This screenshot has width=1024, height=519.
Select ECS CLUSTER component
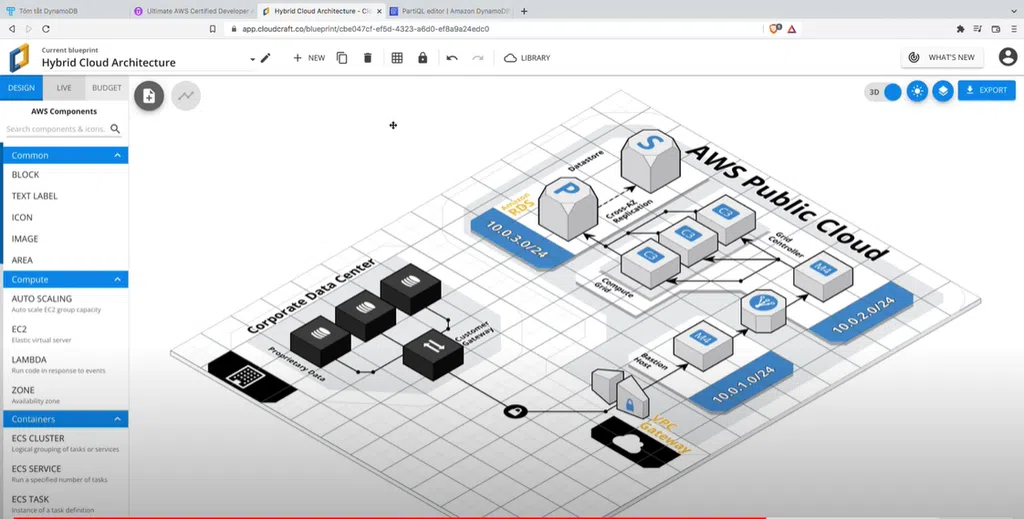65,443
